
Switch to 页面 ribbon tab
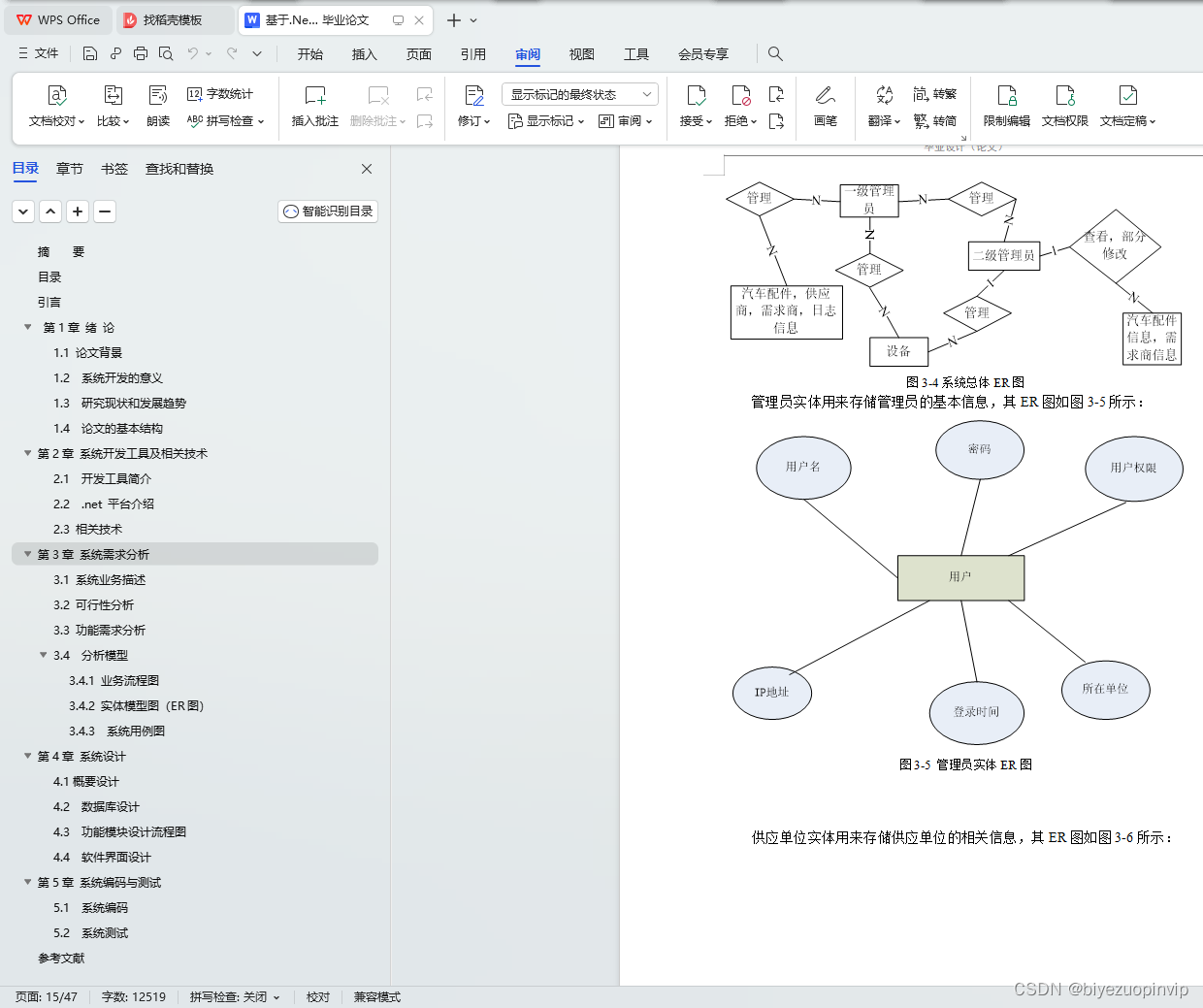point(419,54)
